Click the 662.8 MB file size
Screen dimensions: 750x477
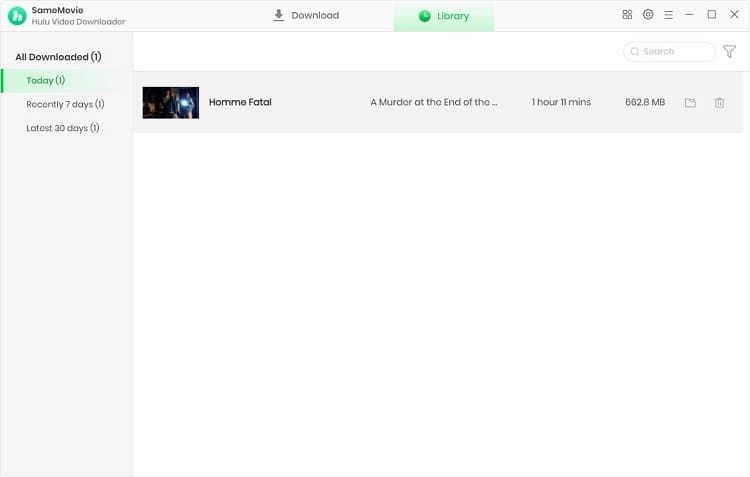tap(645, 102)
